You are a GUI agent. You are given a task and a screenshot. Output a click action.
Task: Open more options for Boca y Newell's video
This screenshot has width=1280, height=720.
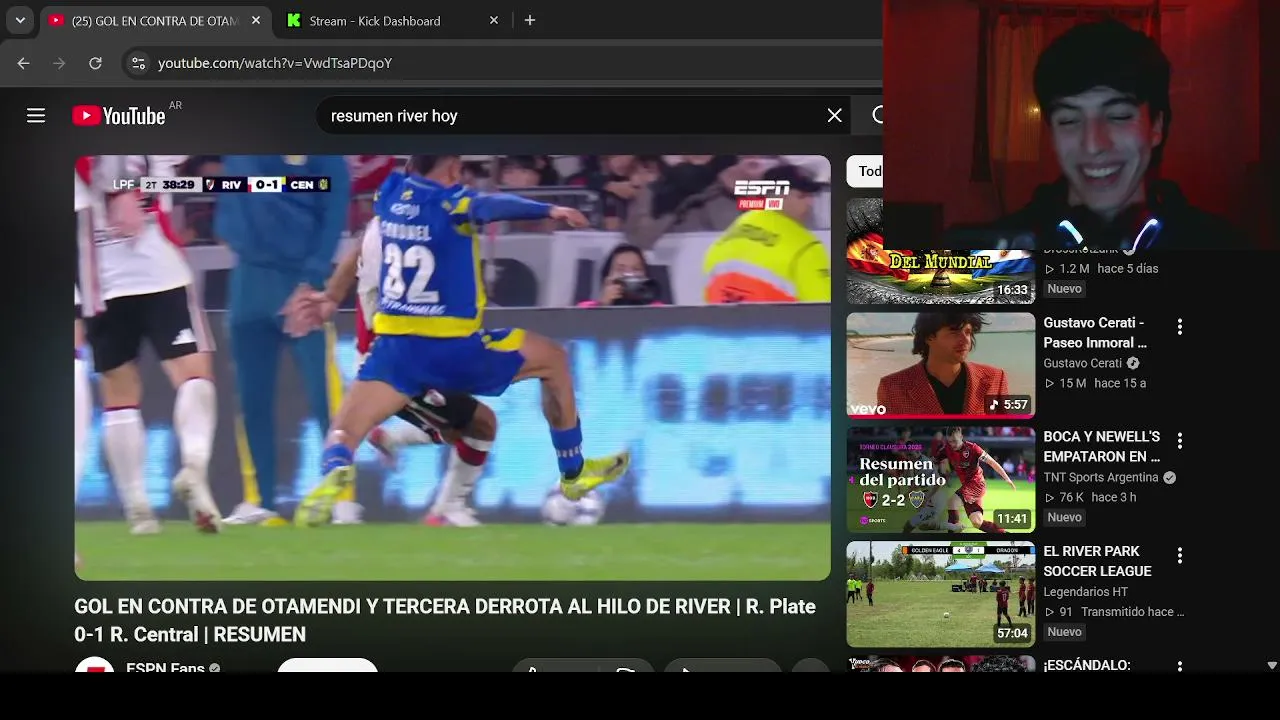[1180, 441]
